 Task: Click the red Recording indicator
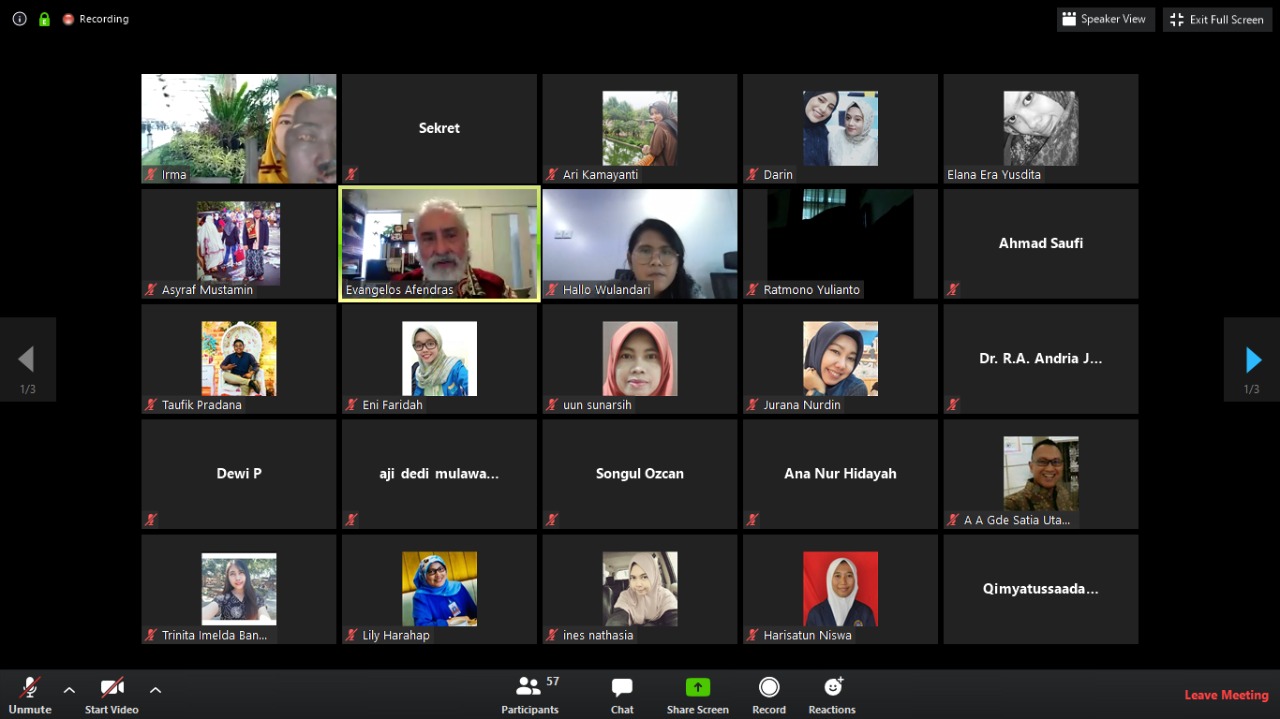point(95,19)
